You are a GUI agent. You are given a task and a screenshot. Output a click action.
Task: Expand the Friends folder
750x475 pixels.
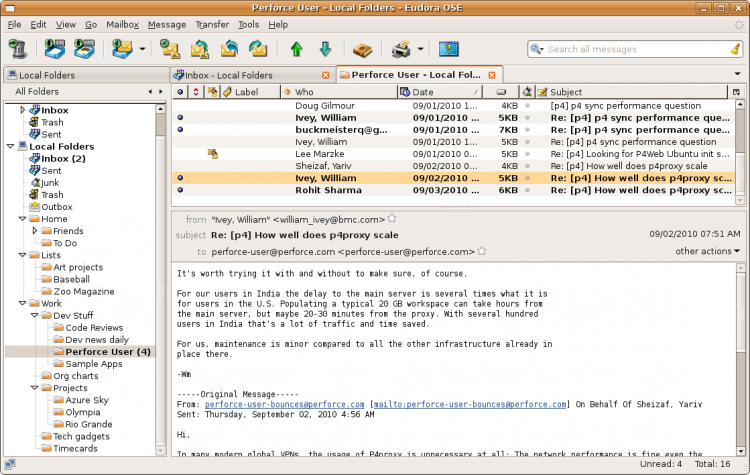[x=35, y=231]
